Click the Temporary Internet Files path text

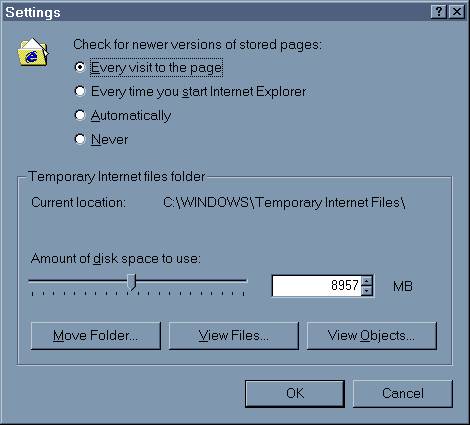coord(284,203)
